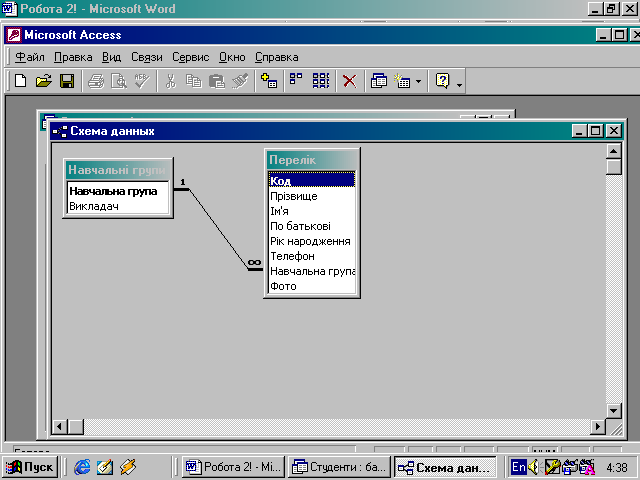Switch to Схема дан... taskbar button
The width and height of the screenshot is (640, 480).
click(445, 467)
